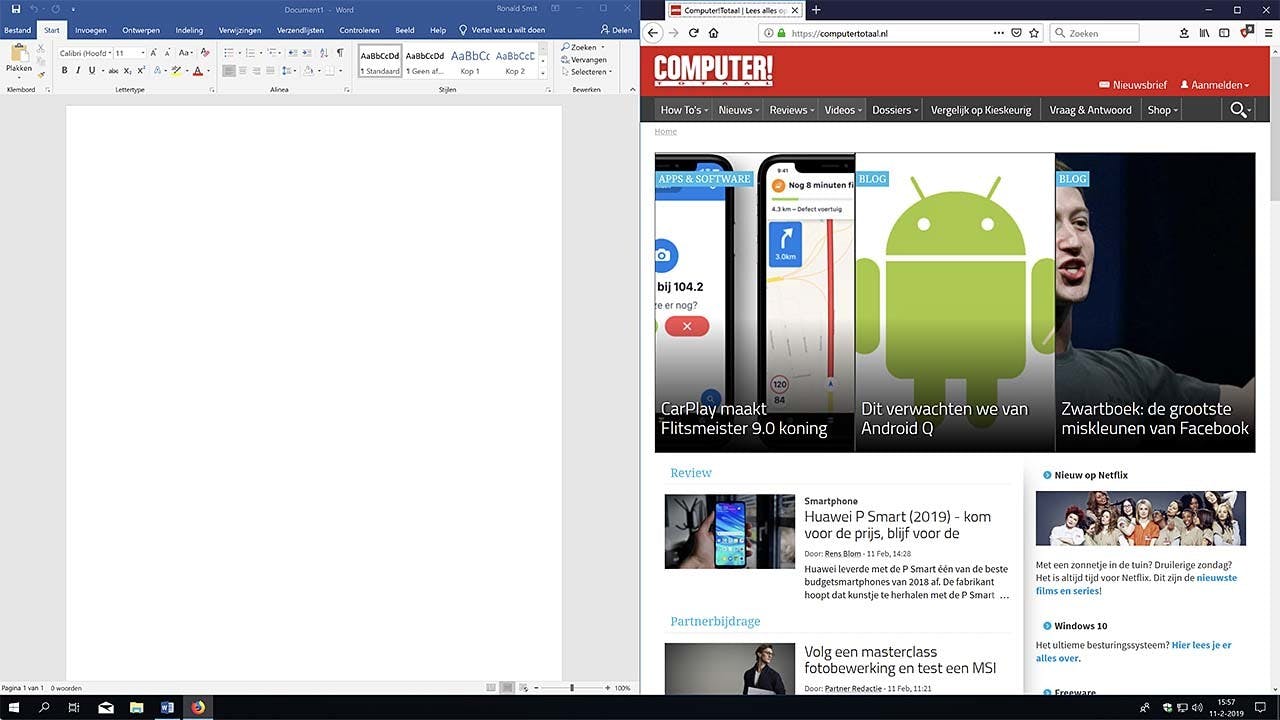The height and width of the screenshot is (720, 1280).
Task: Open the Indeling ribbon tab
Action: 189,30
